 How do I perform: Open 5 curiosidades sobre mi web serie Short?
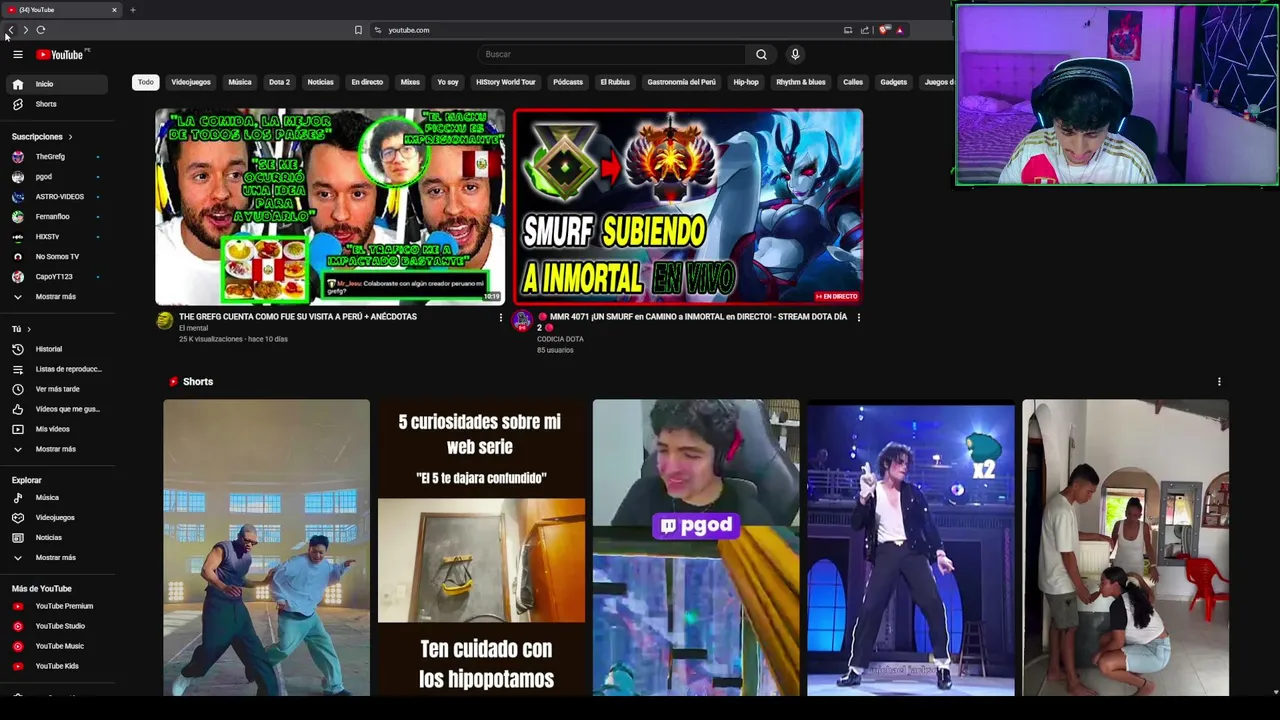[481, 548]
